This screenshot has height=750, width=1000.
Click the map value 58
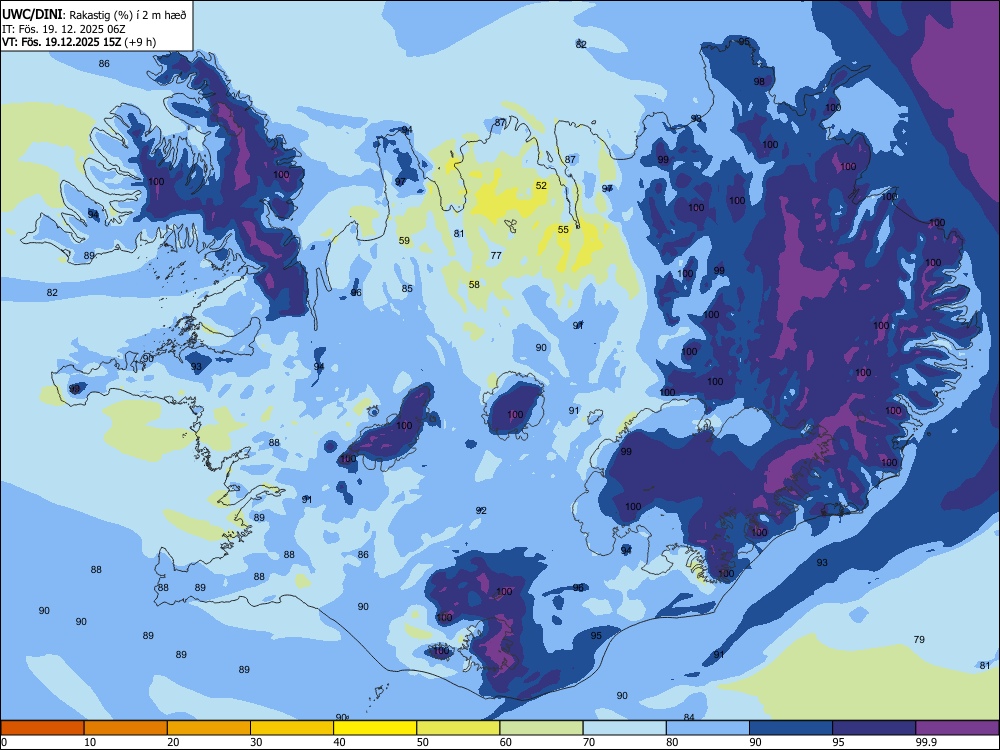[474, 284]
